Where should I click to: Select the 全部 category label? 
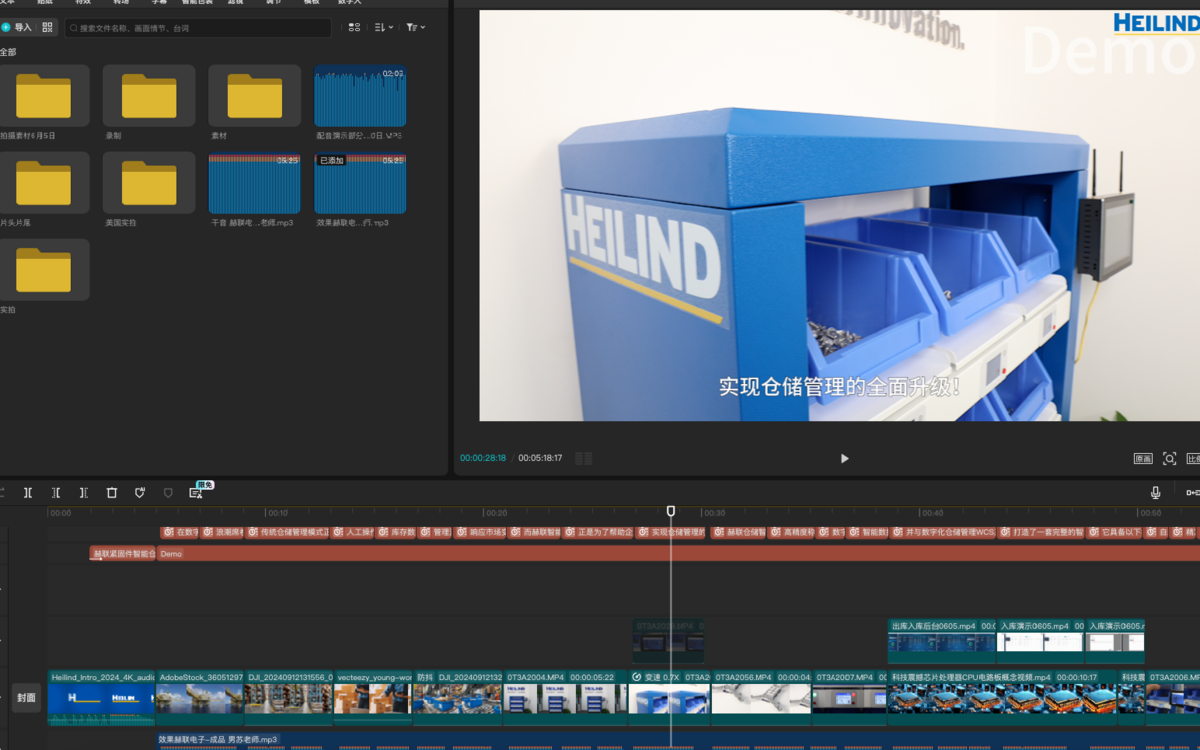(8, 52)
